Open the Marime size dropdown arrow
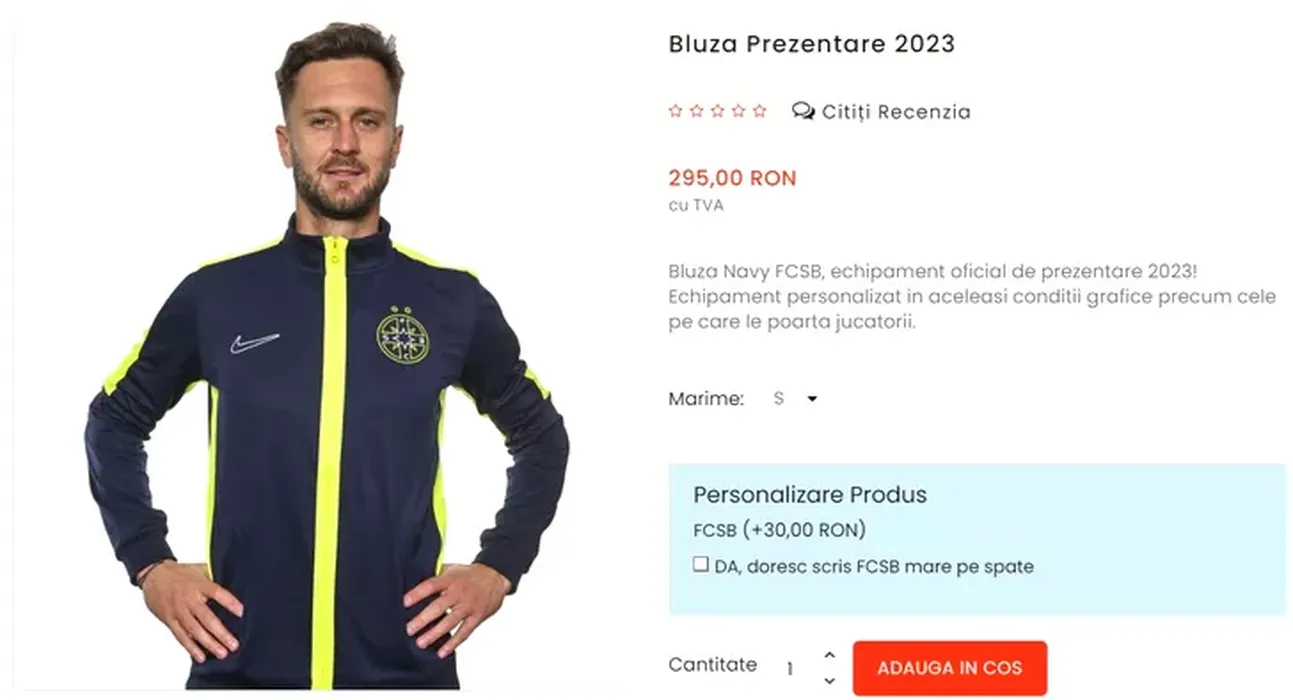This screenshot has width=1293, height=700. (x=812, y=399)
